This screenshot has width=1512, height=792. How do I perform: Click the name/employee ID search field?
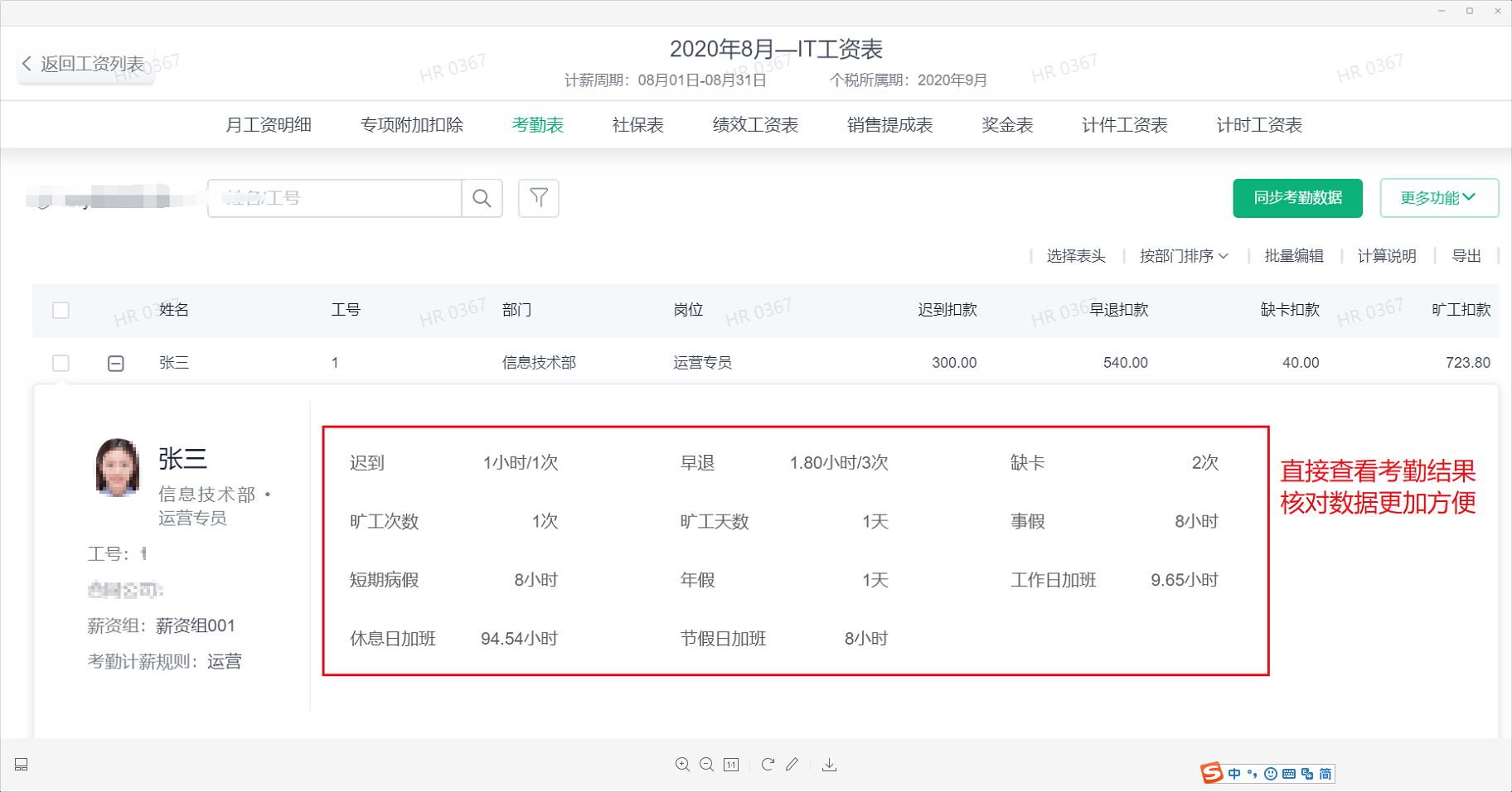click(x=335, y=198)
